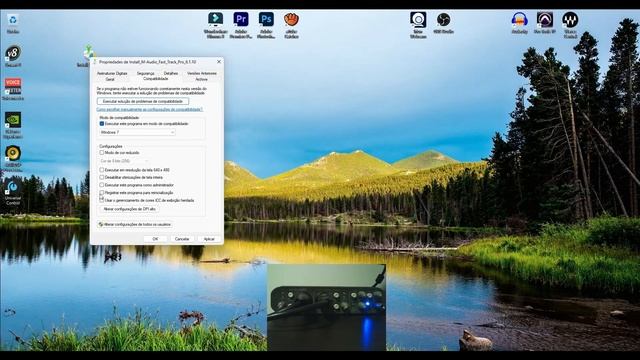This screenshot has height=360, width=640.
Task: Click the Cancelar button
Action: click(182, 239)
